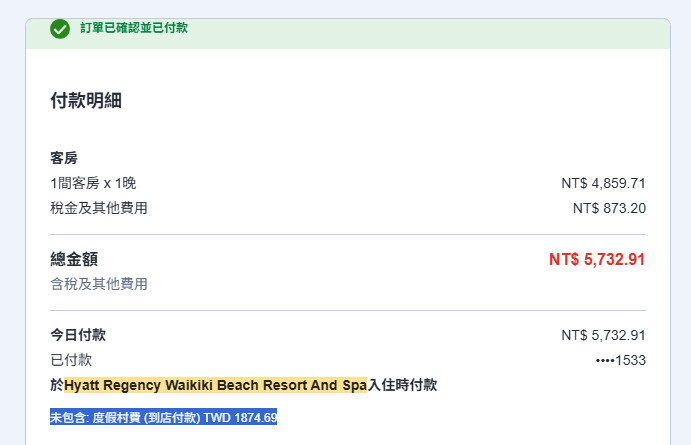The height and width of the screenshot is (445, 691).
Task: Click the 已付款 paid status text
Action: 71,360
